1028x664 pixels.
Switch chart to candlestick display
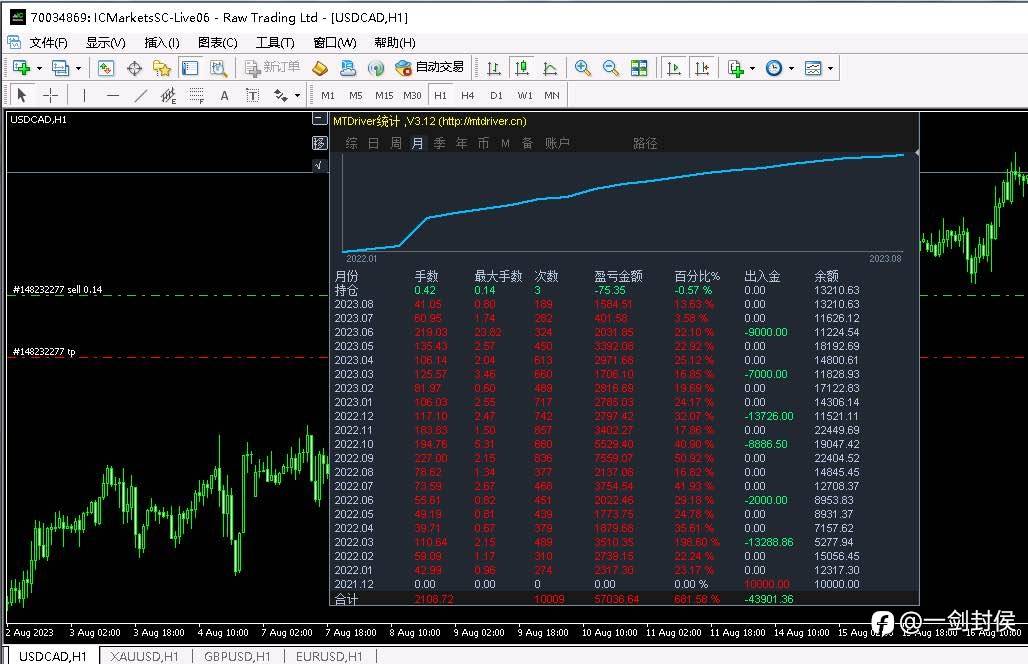[521, 68]
